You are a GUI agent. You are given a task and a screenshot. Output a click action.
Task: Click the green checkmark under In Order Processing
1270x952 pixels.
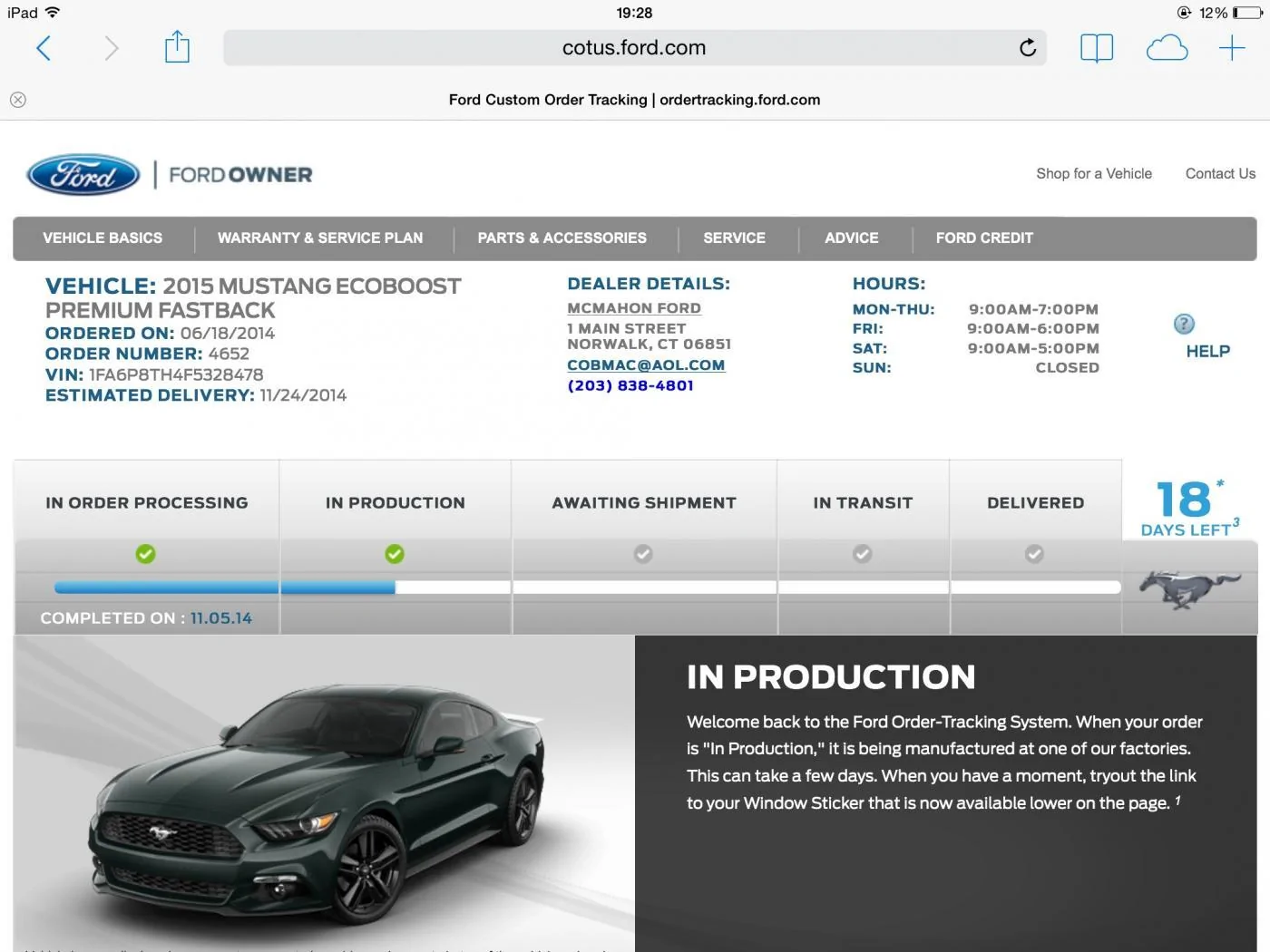[145, 554]
